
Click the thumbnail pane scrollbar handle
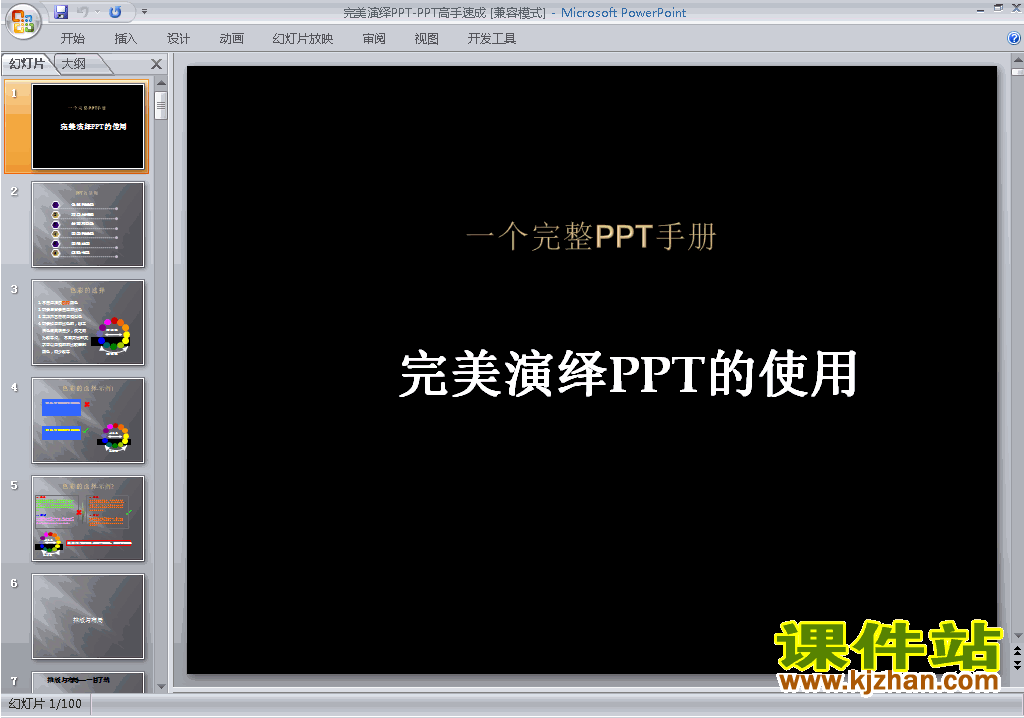coord(161,105)
